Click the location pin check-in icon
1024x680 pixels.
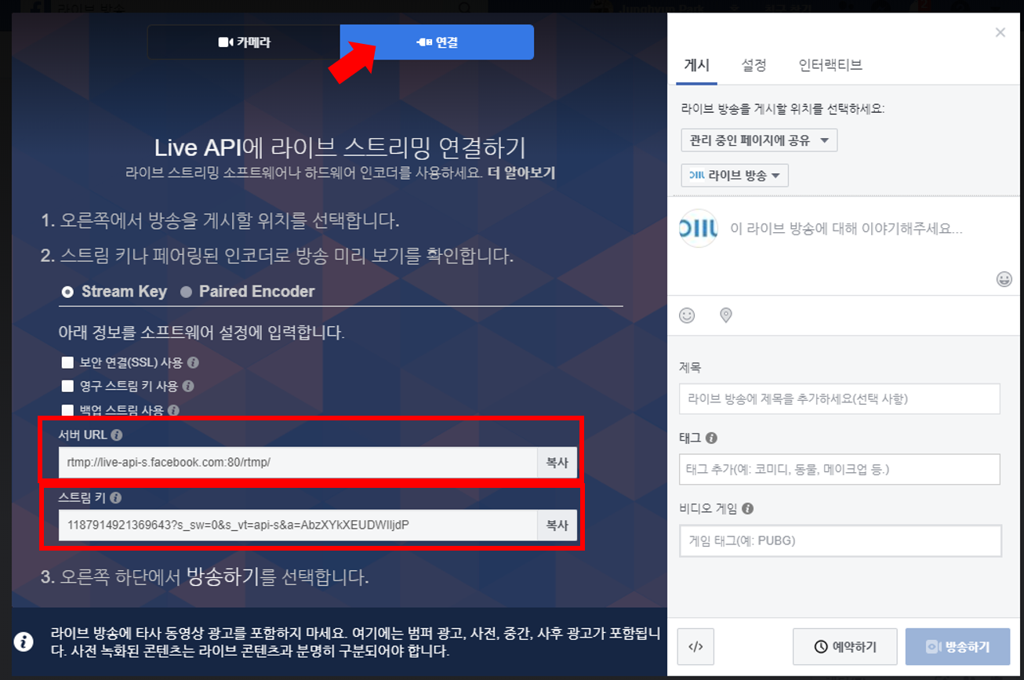tap(726, 315)
